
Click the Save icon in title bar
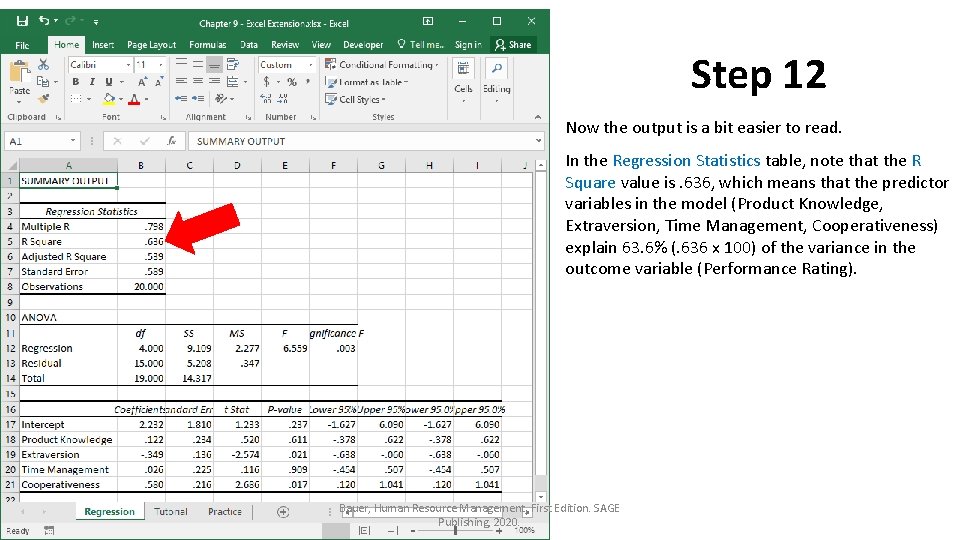22,21
